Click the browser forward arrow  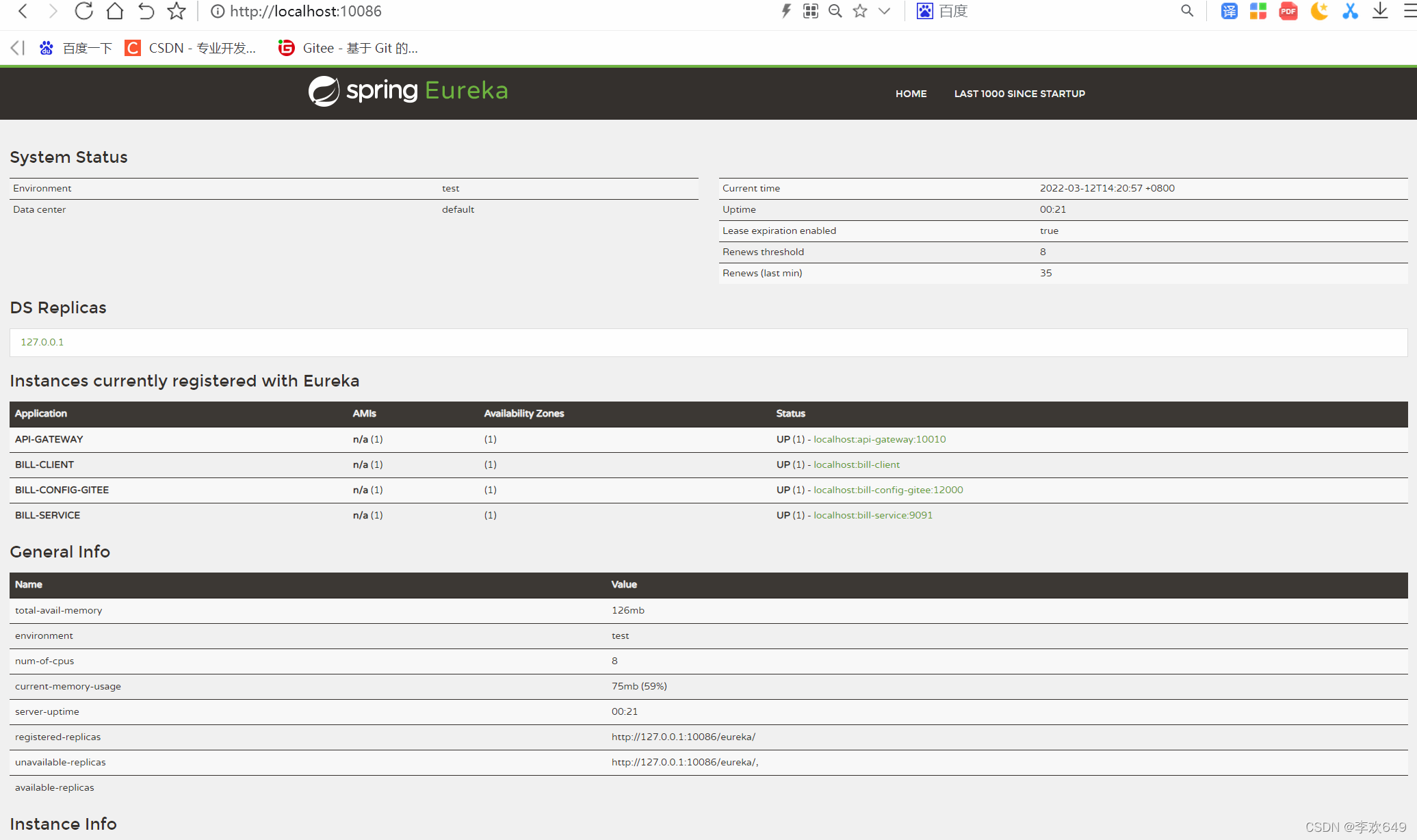click(x=53, y=11)
